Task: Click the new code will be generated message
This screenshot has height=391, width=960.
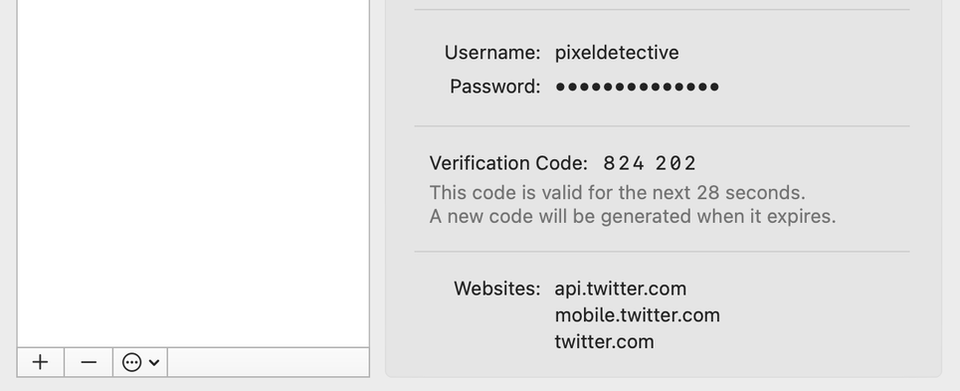Action: (x=632, y=217)
